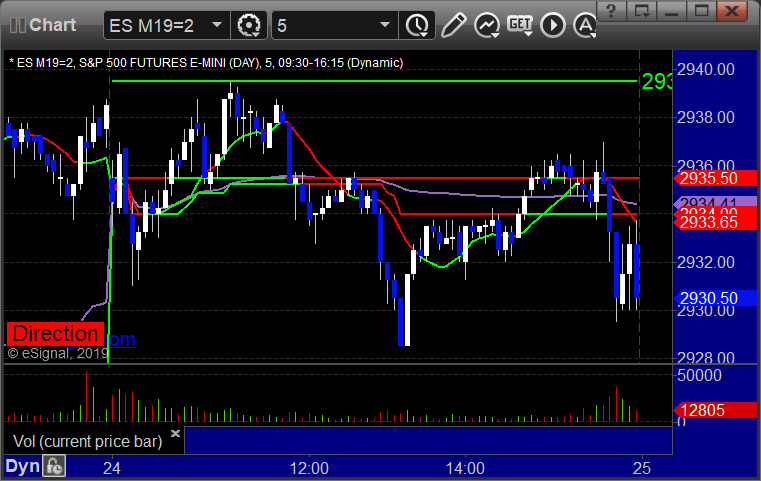
Task: Expand the interval dropdown arrow
Action: [x=385, y=25]
